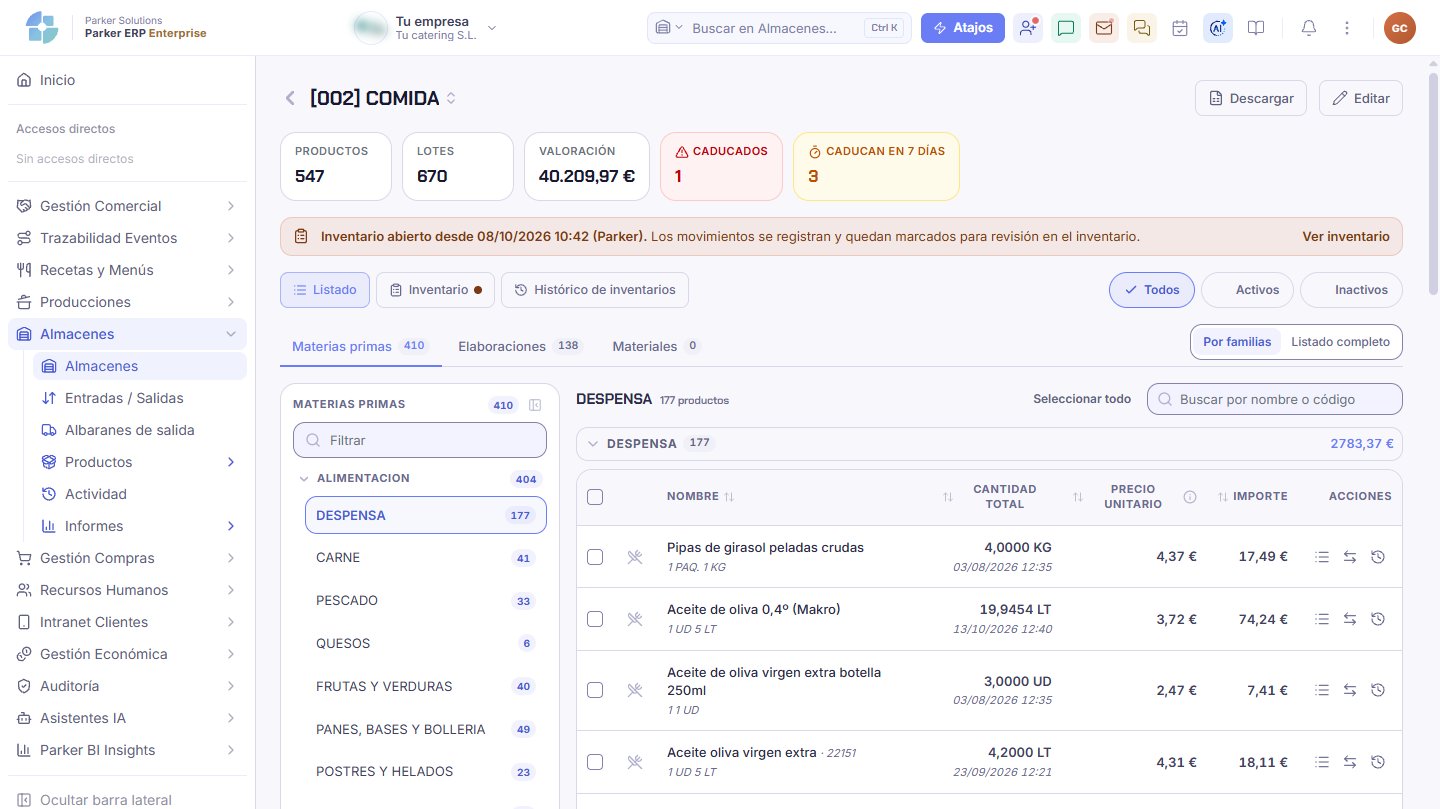
Task: Click the Descargar button
Action: tap(1251, 98)
